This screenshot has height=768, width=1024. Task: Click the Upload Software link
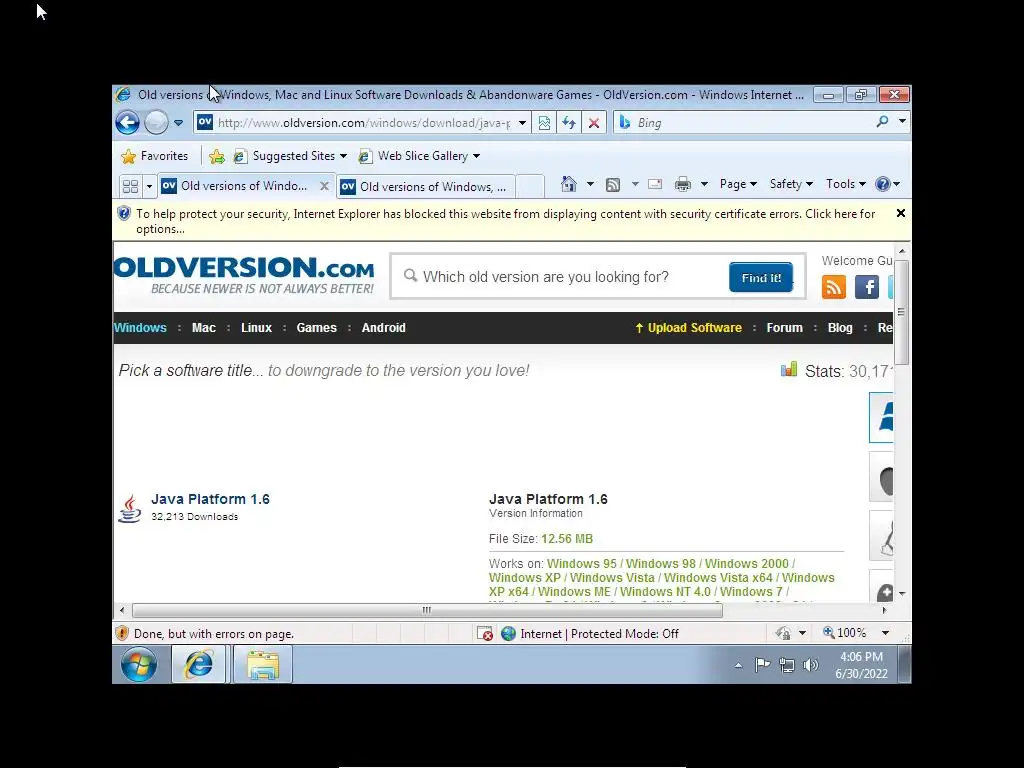pyautogui.click(x=688, y=328)
